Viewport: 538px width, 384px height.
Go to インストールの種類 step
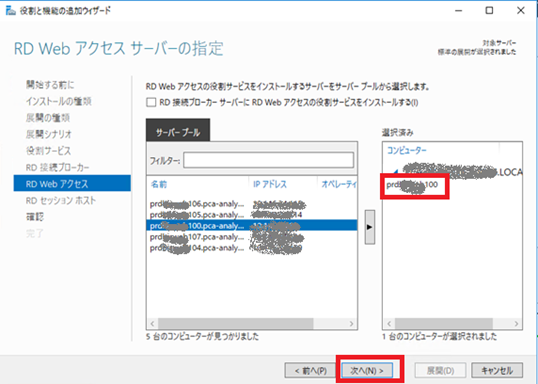[x=59, y=101]
